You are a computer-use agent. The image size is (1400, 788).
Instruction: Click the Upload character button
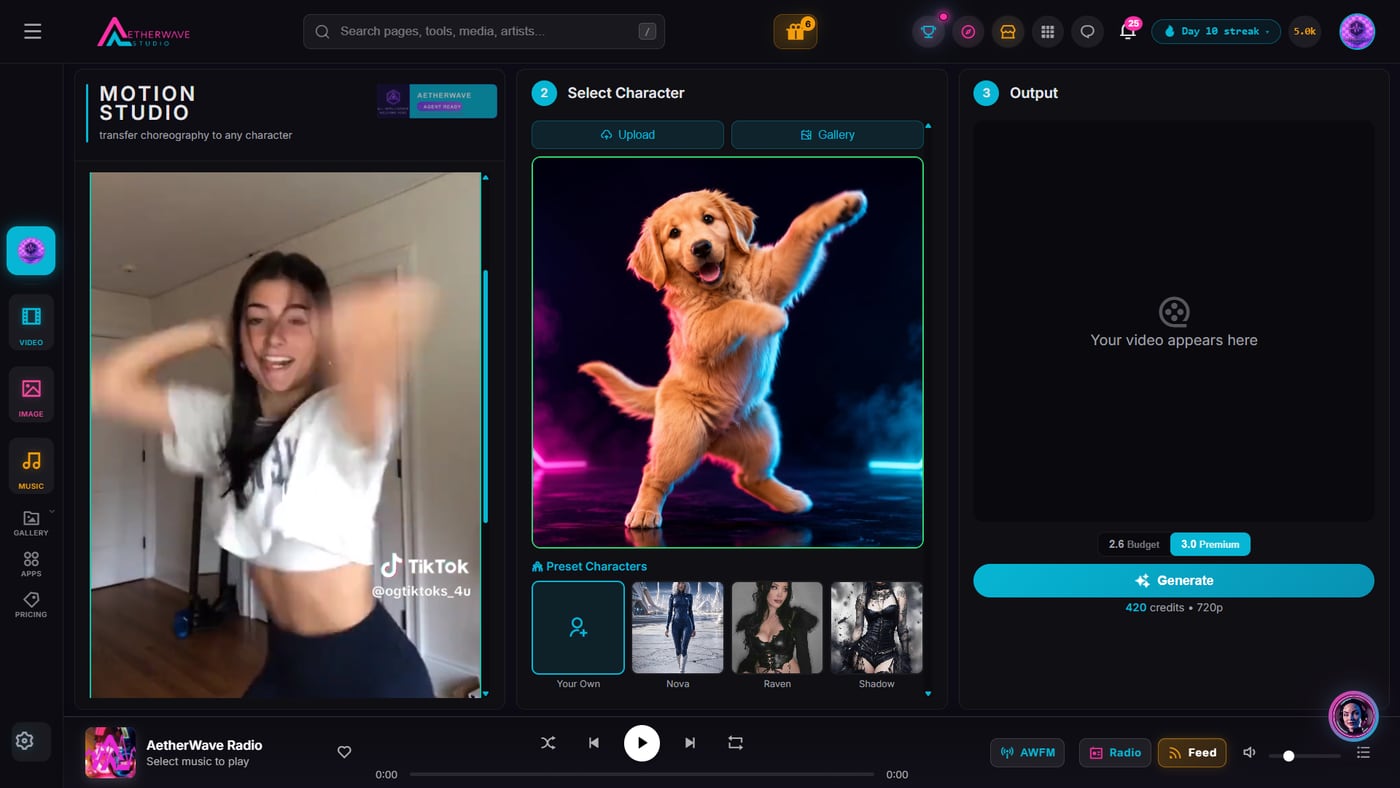(627, 135)
